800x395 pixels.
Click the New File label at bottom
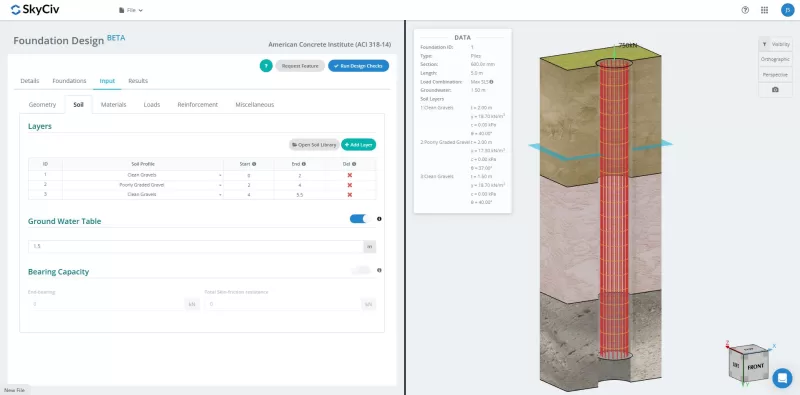click(x=14, y=390)
